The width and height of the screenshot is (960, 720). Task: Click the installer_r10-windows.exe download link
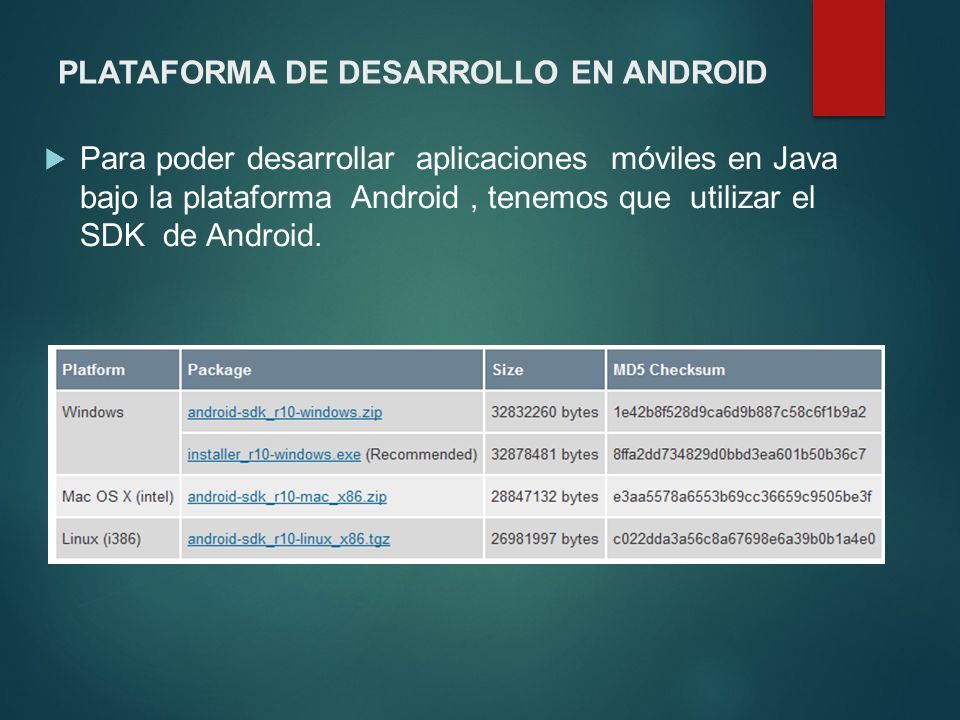[274, 455]
